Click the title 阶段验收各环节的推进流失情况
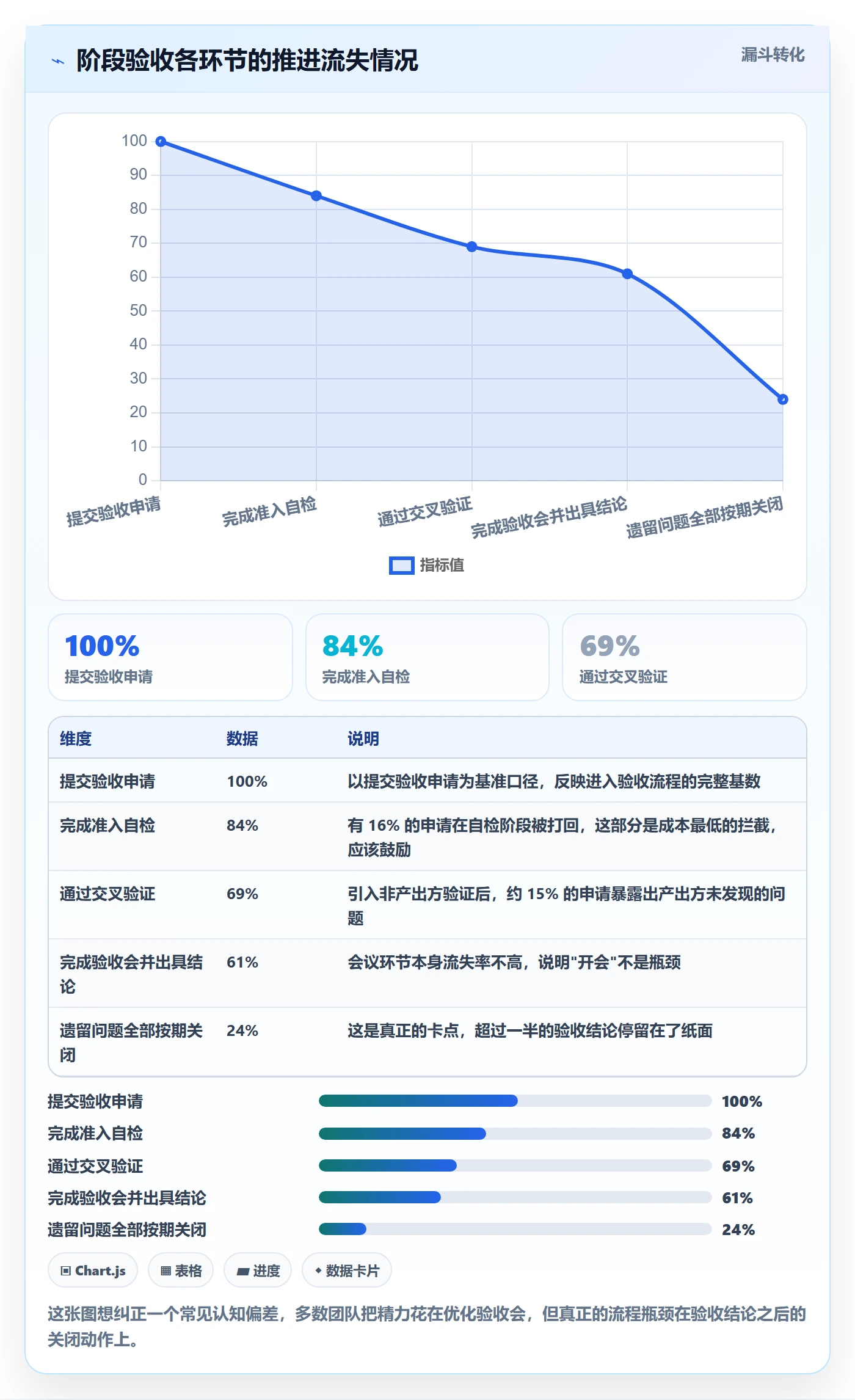The height and width of the screenshot is (1400, 855). [247, 60]
